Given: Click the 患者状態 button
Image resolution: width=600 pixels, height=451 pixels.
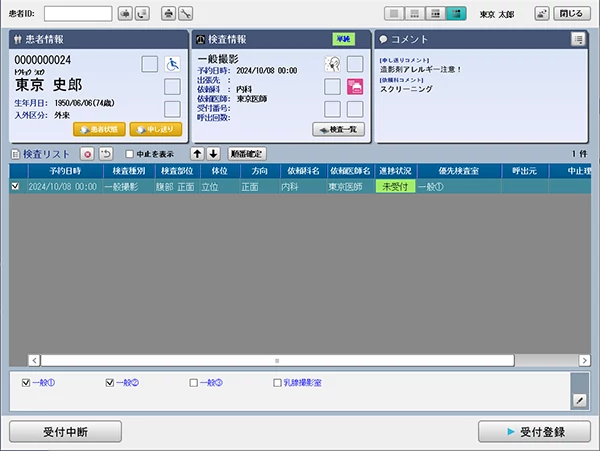Looking at the screenshot, I should (x=99, y=129).
